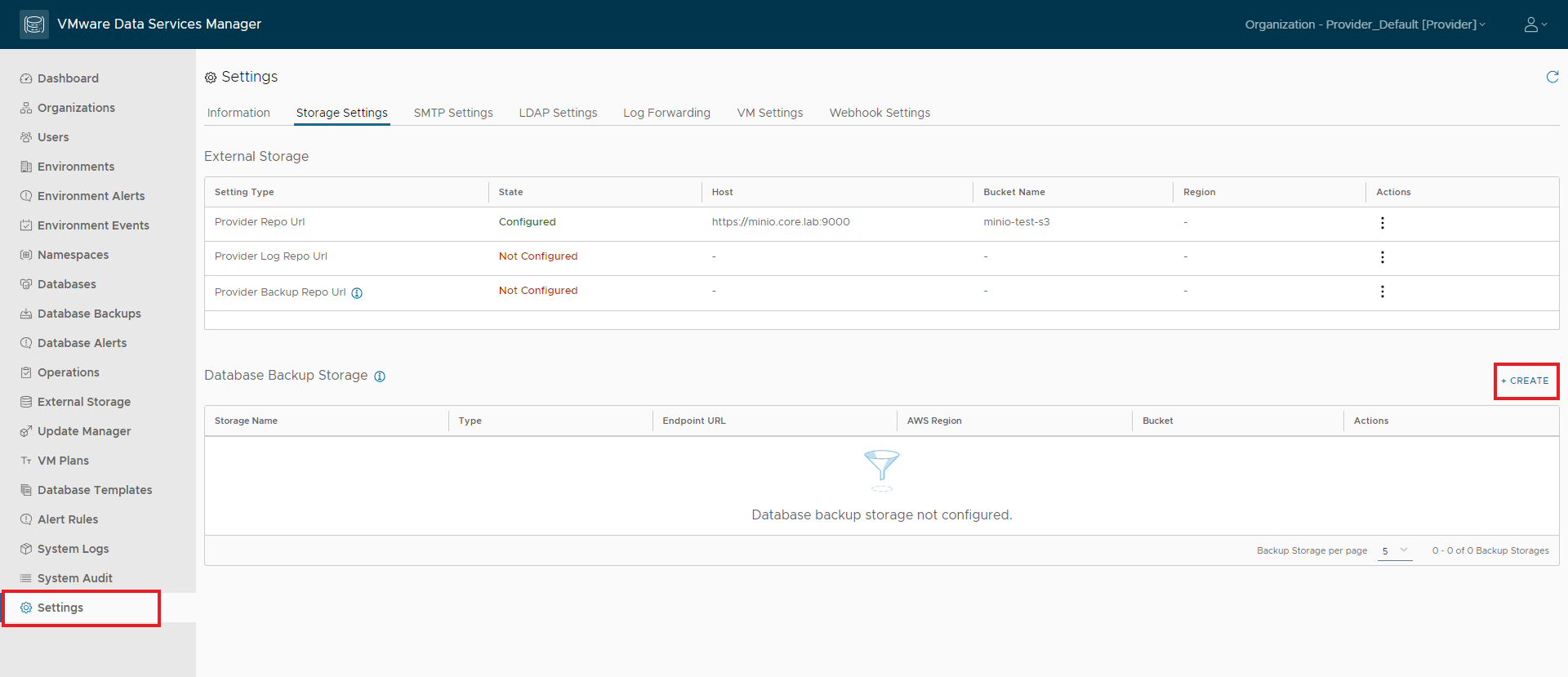Click the State column header
The image size is (1568, 677).
pos(511,193)
